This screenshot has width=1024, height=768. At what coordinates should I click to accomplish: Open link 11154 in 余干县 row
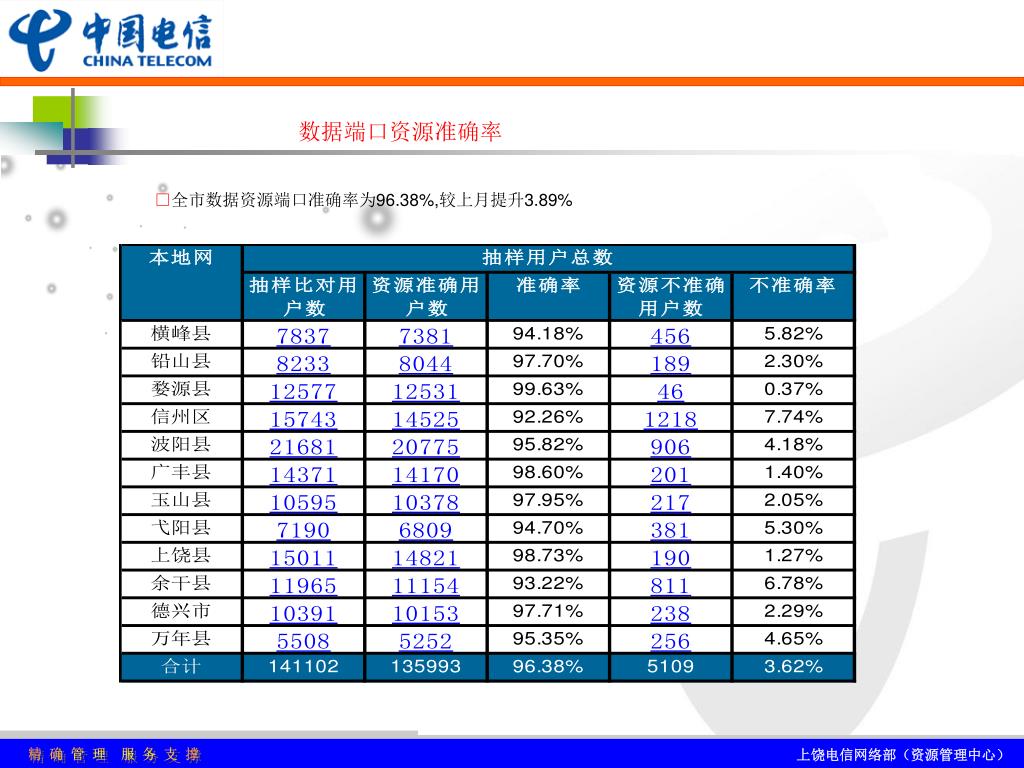[425, 586]
